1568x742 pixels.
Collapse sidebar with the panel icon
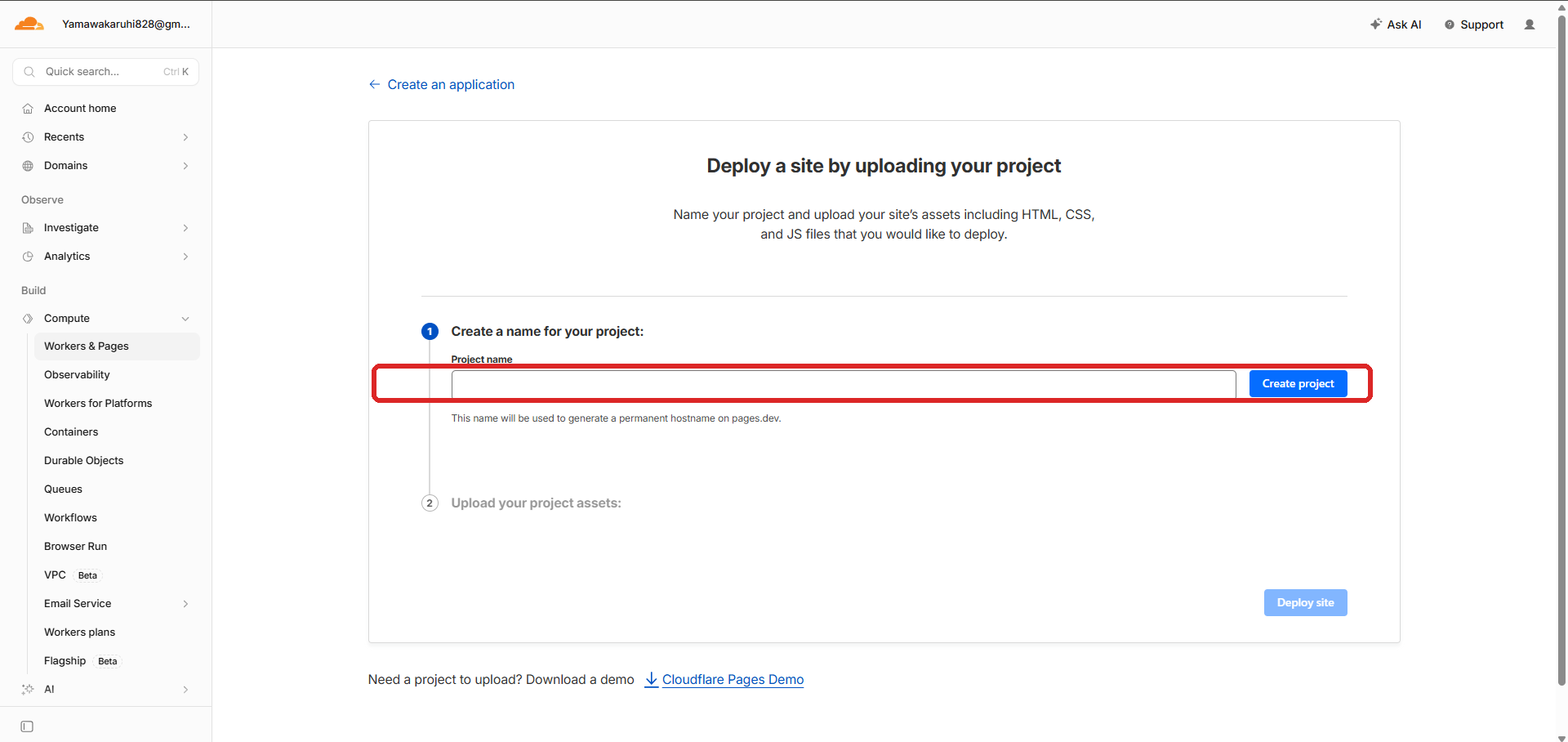coord(27,726)
